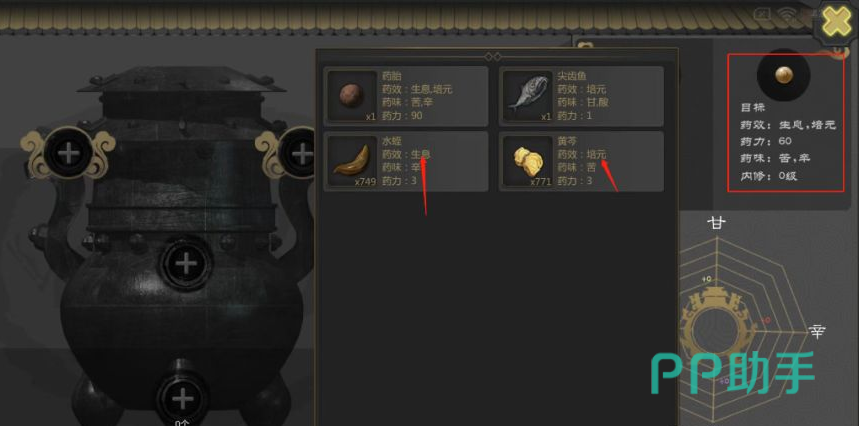The width and height of the screenshot is (859, 426).
Task: Click the 甘 flavor label on radar
Action: [x=716, y=222]
